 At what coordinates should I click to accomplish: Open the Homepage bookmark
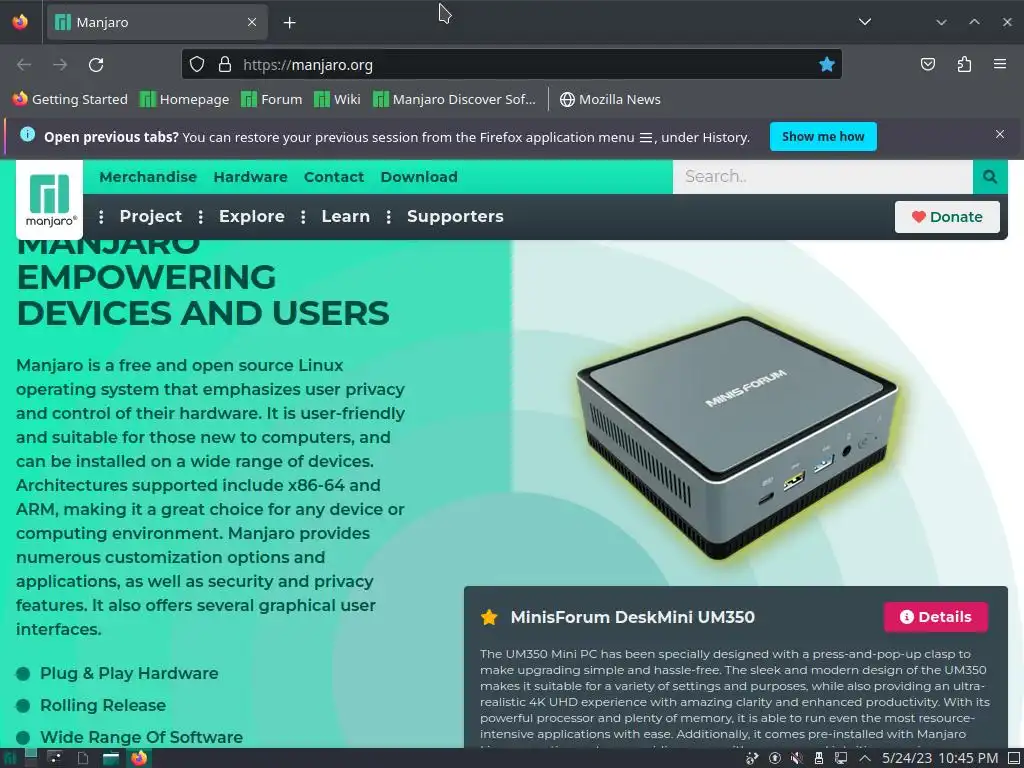185,99
